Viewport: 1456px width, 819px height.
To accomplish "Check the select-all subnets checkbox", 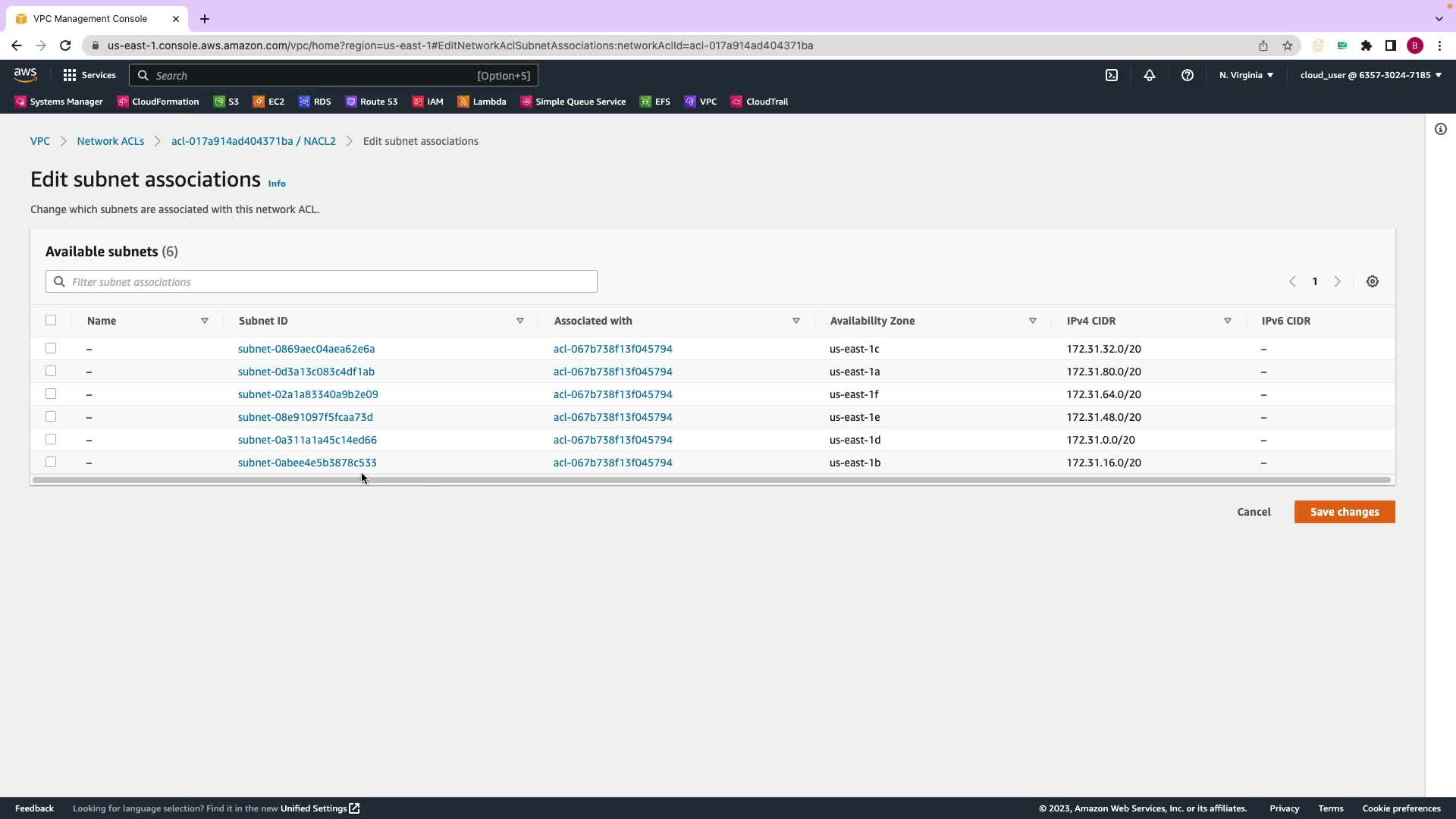I will click(x=51, y=320).
